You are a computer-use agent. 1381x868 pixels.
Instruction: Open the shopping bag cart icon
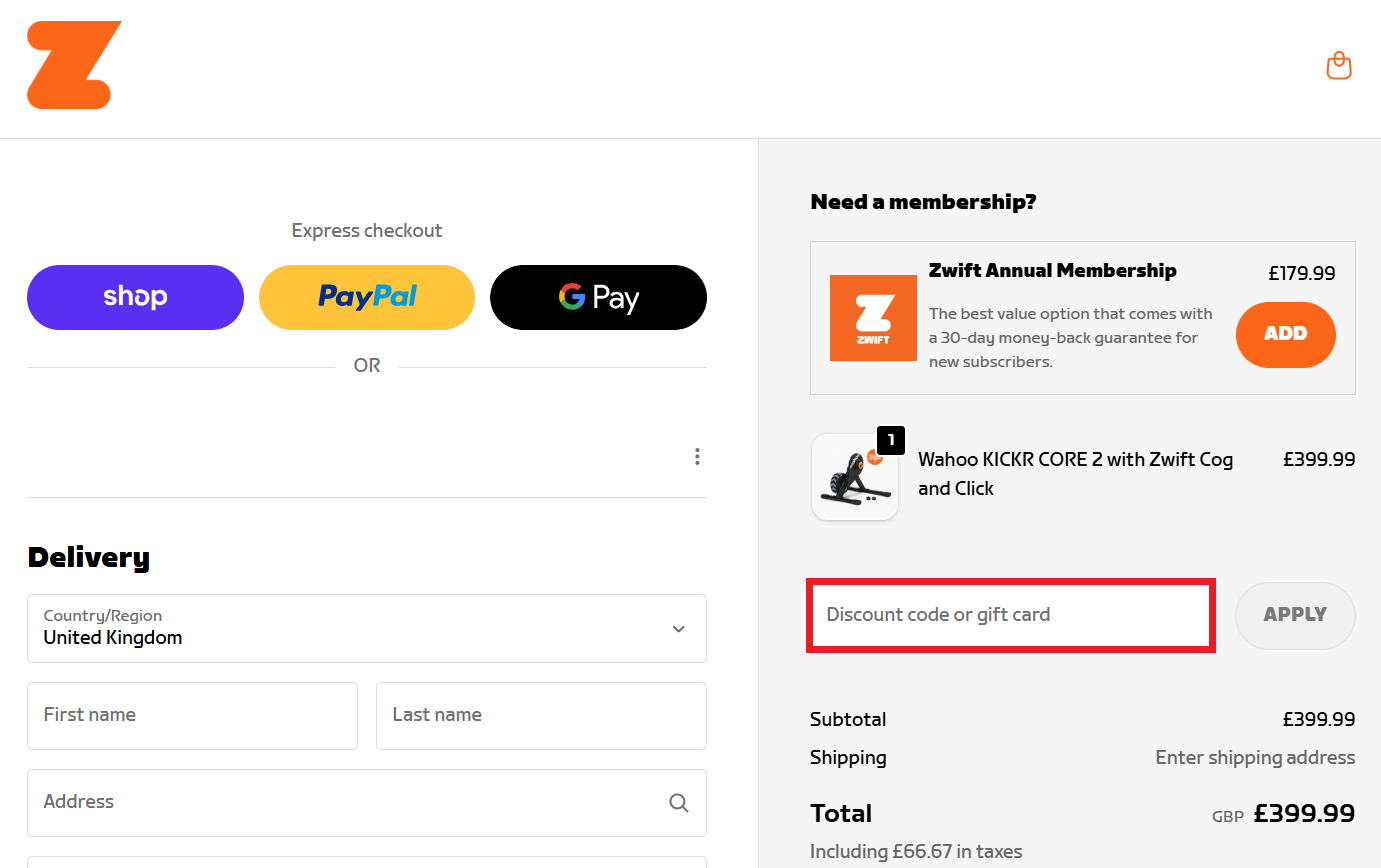(1339, 65)
